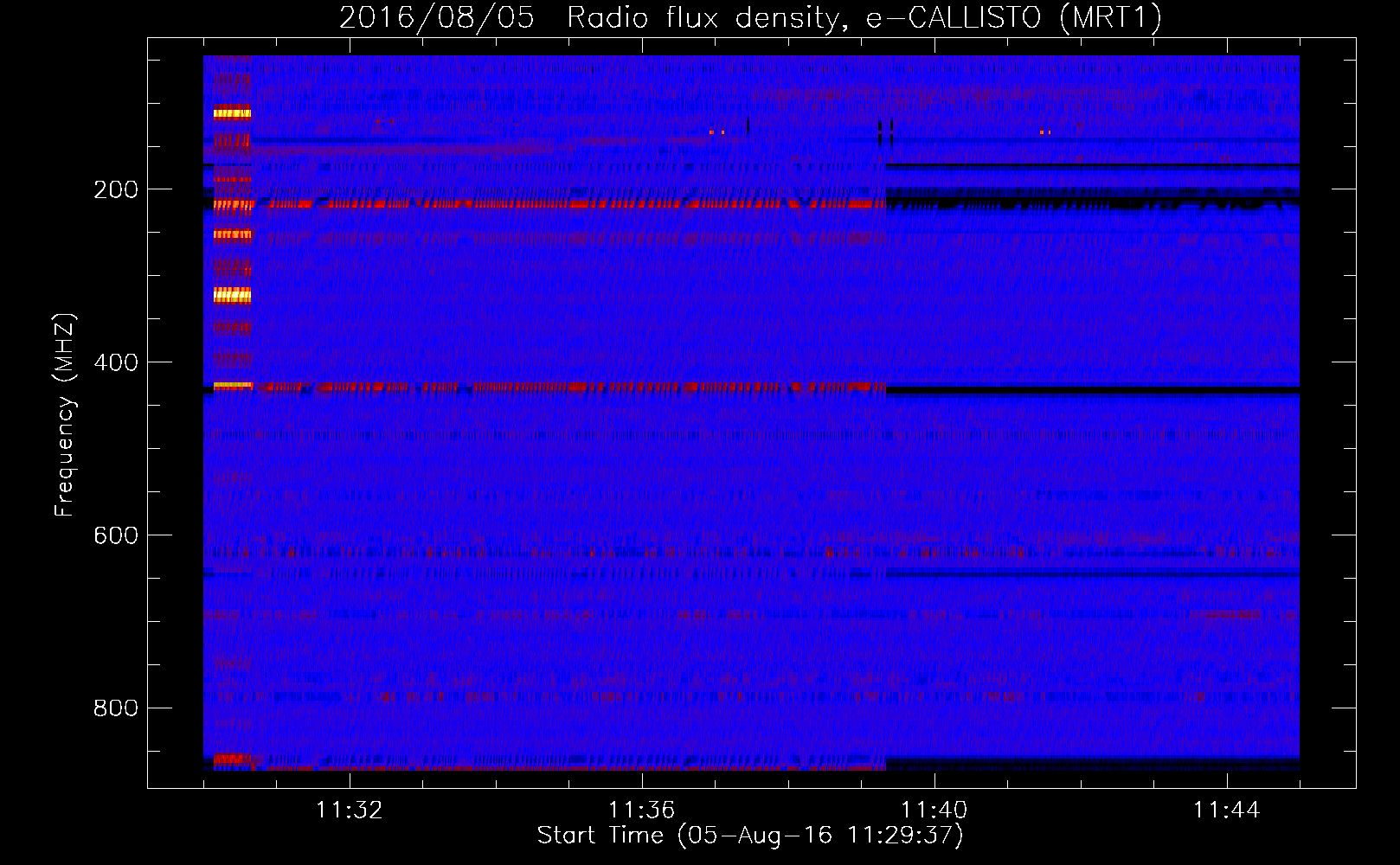This screenshot has height=865, width=1400.
Task: Click the 11:36 time tick label
Action: coord(641,811)
